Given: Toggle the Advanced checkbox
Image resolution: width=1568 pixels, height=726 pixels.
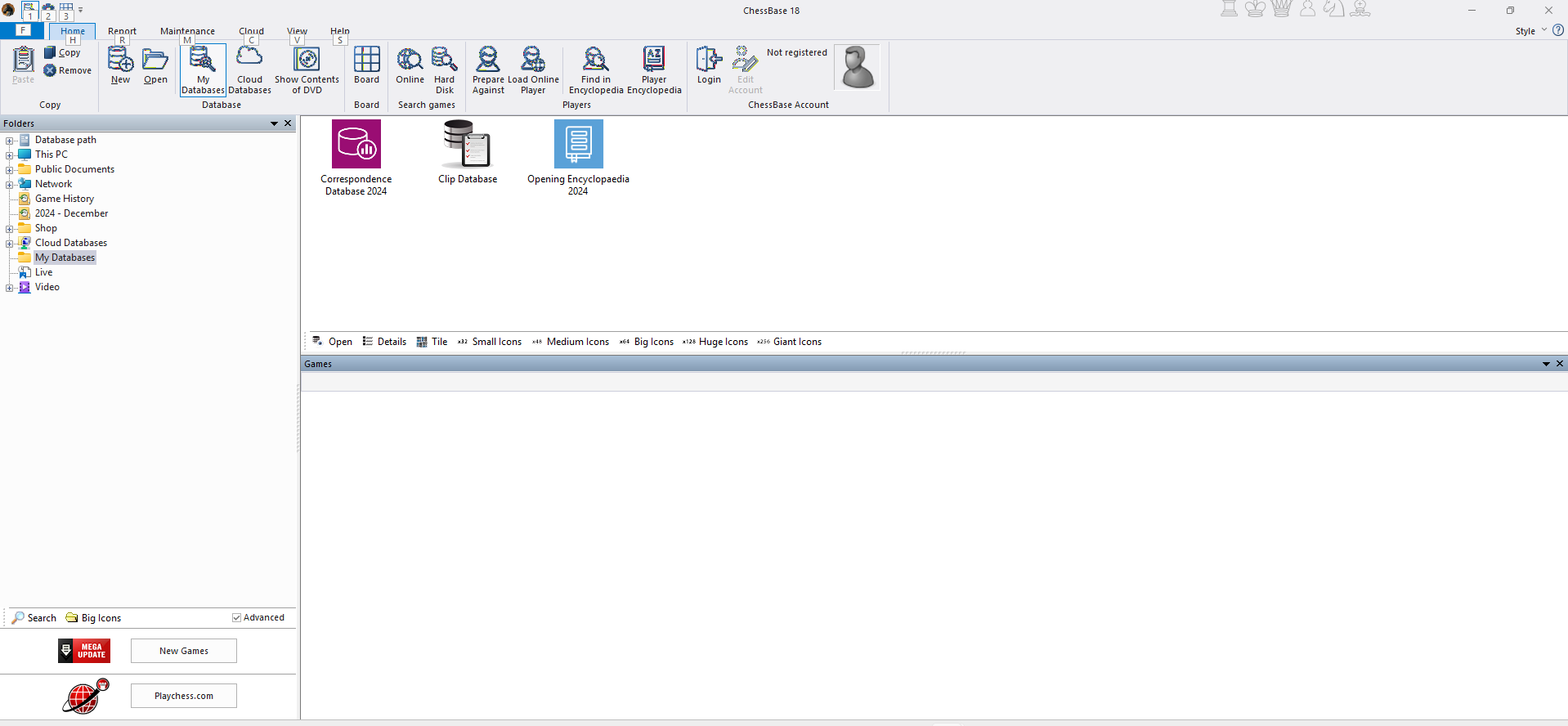Looking at the screenshot, I should coord(237,618).
